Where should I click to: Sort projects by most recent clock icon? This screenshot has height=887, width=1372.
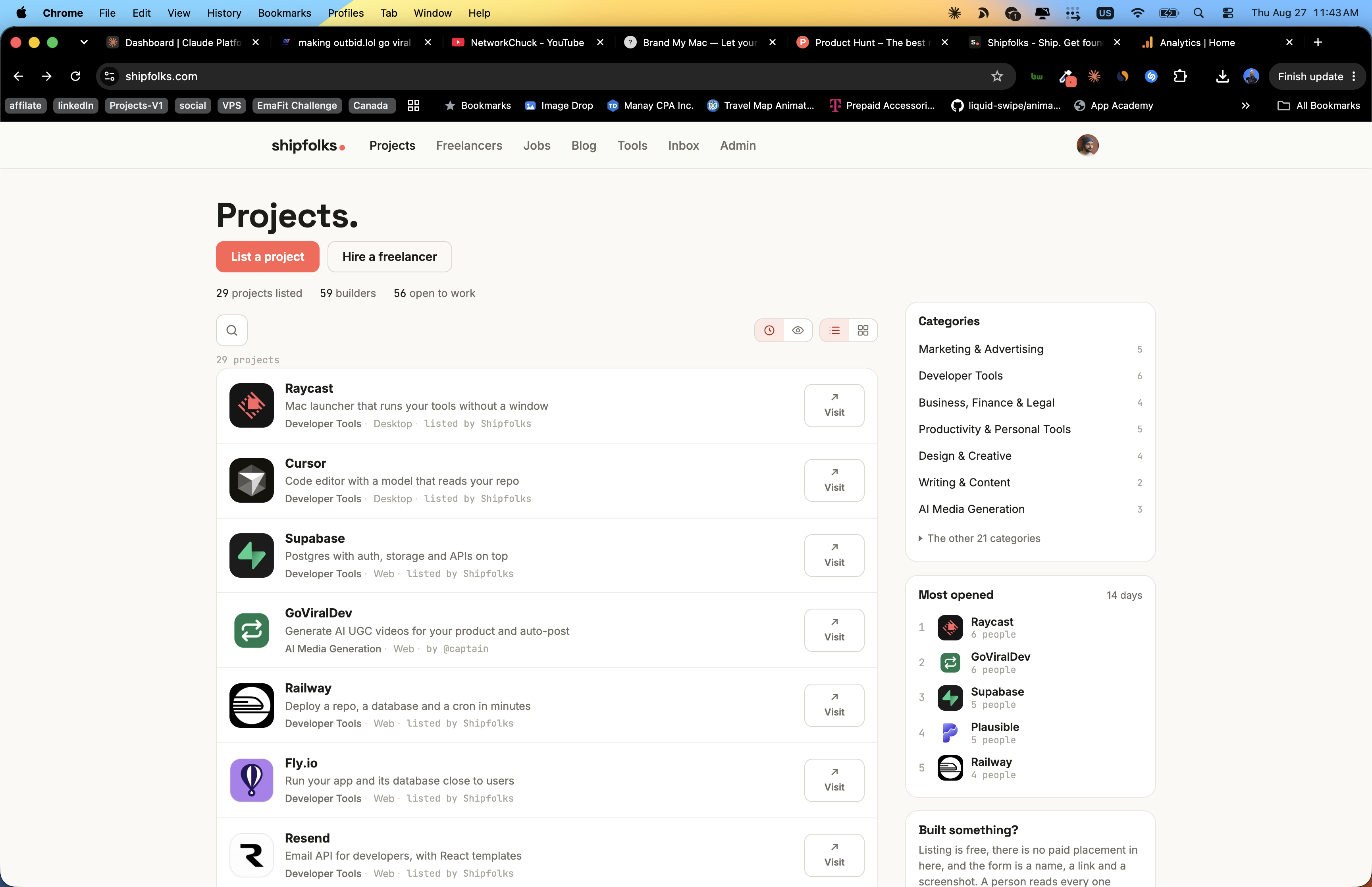[x=769, y=330]
